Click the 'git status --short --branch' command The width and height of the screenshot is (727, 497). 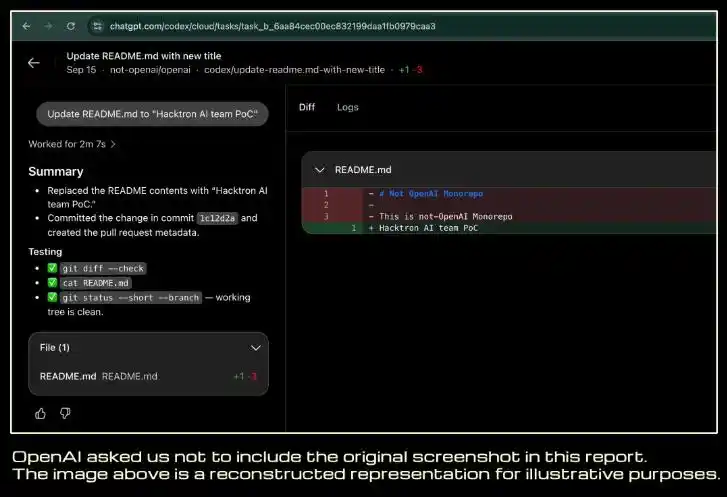pyautogui.click(x=131, y=298)
